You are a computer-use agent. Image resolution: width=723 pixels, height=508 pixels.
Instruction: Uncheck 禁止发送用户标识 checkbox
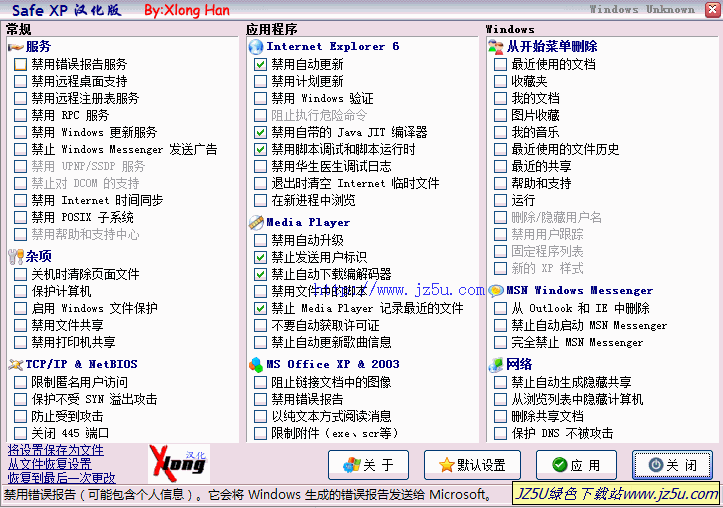click(261, 258)
